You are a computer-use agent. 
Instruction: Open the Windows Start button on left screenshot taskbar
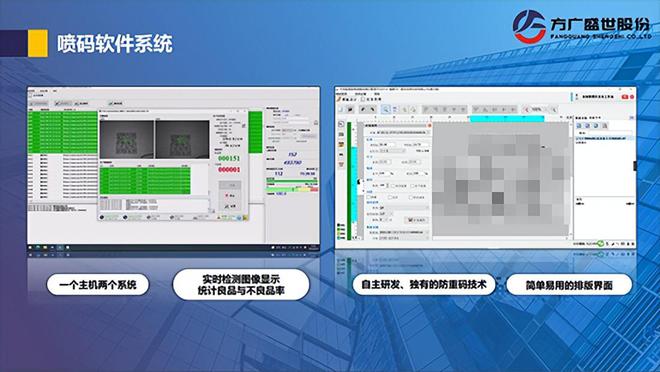(x=31, y=247)
